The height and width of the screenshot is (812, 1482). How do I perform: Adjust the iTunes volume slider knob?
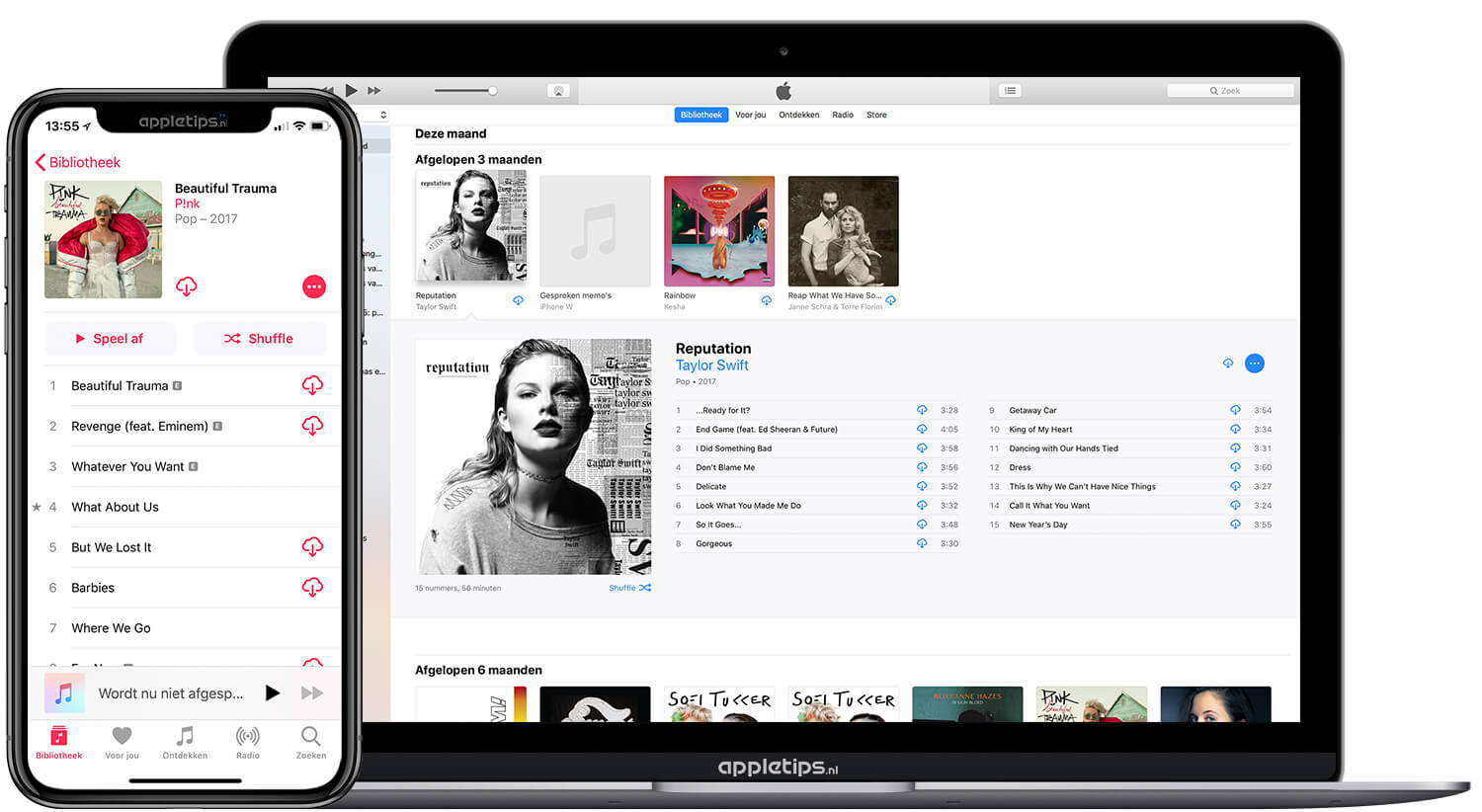click(492, 91)
